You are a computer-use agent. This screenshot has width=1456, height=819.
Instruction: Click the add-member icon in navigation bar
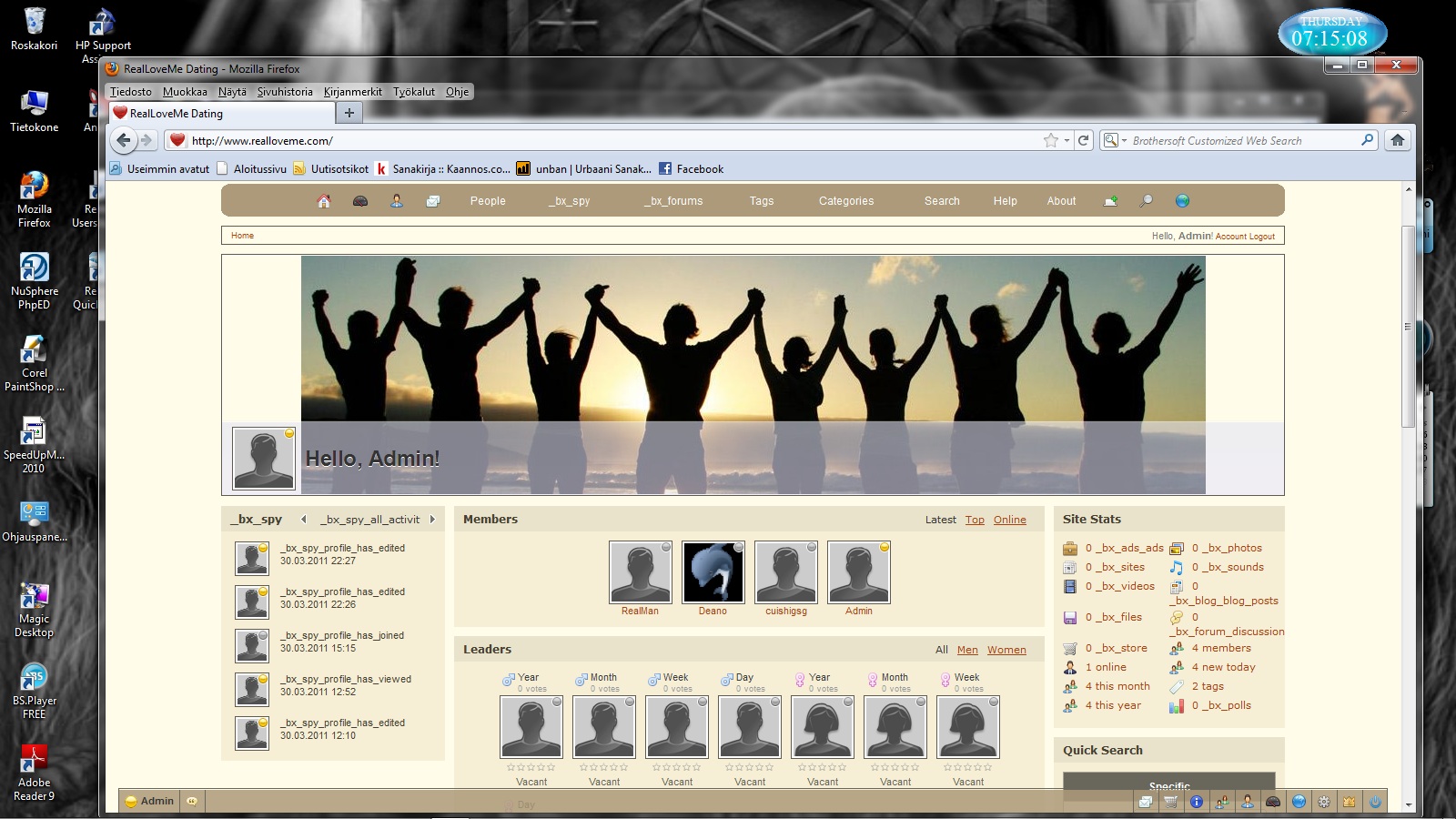pos(1110,201)
